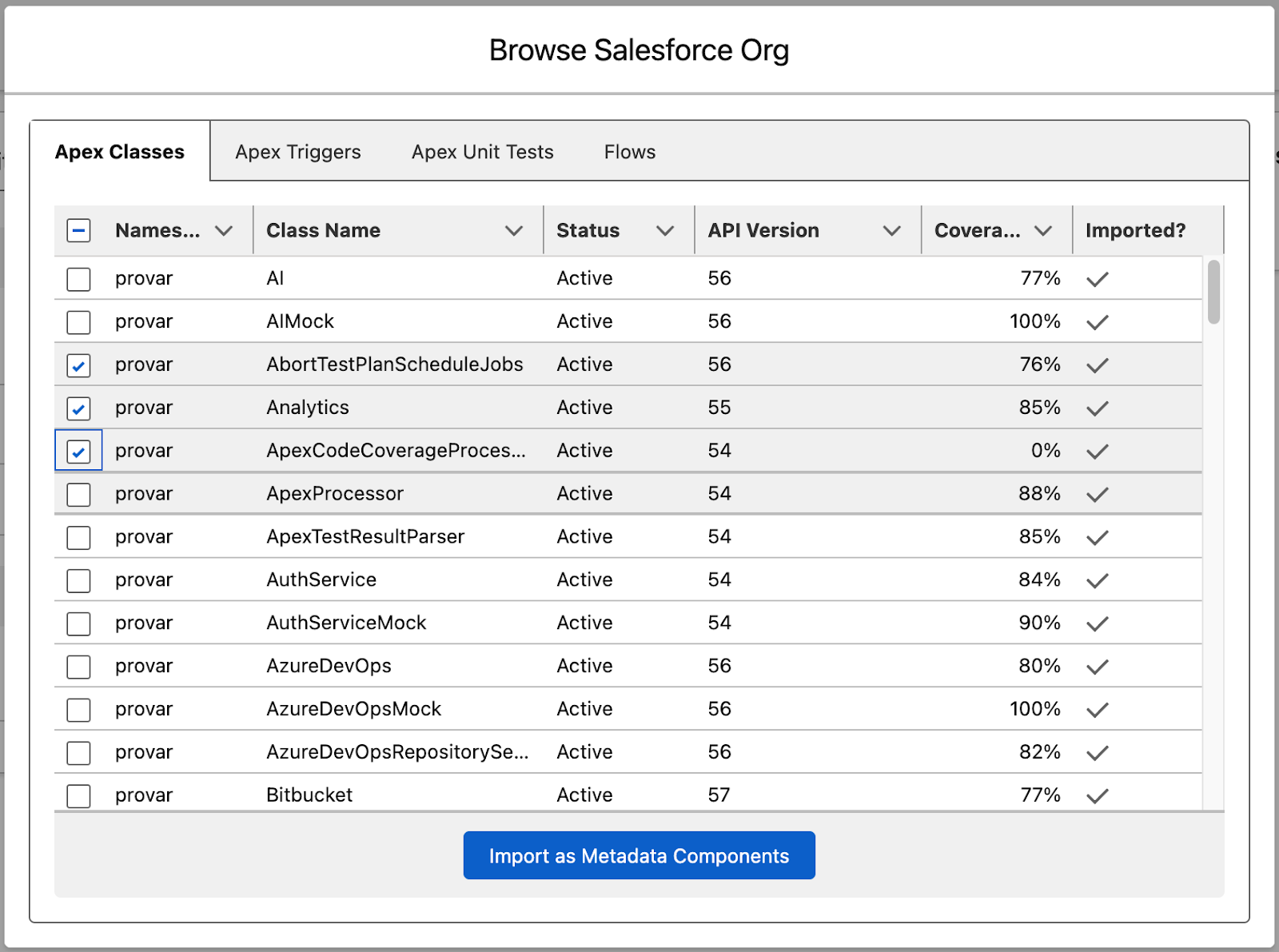Image resolution: width=1279 pixels, height=952 pixels.
Task: Uncheck the ApexCodeCoverageProces... checkbox
Action: (78, 452)
